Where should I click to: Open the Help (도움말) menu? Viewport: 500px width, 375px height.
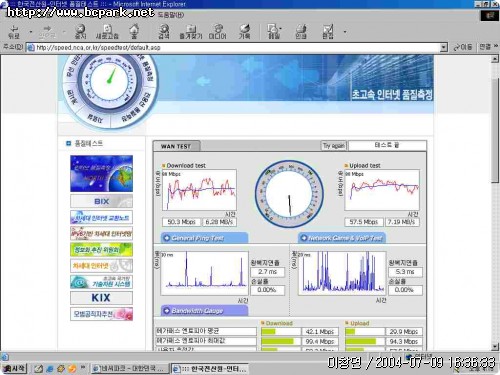(x=171, y=15)
